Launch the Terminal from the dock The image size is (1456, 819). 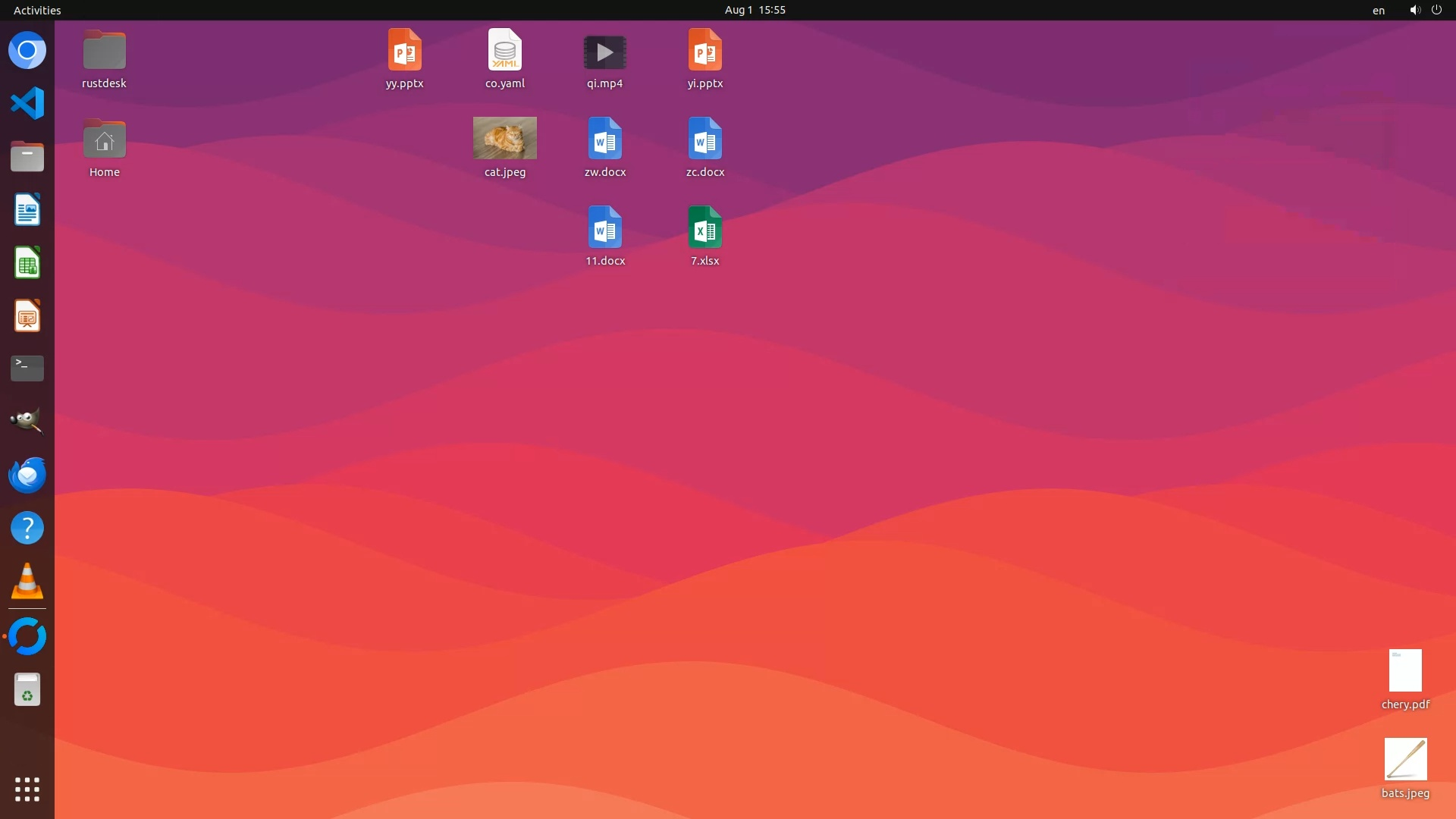(27, 368)
